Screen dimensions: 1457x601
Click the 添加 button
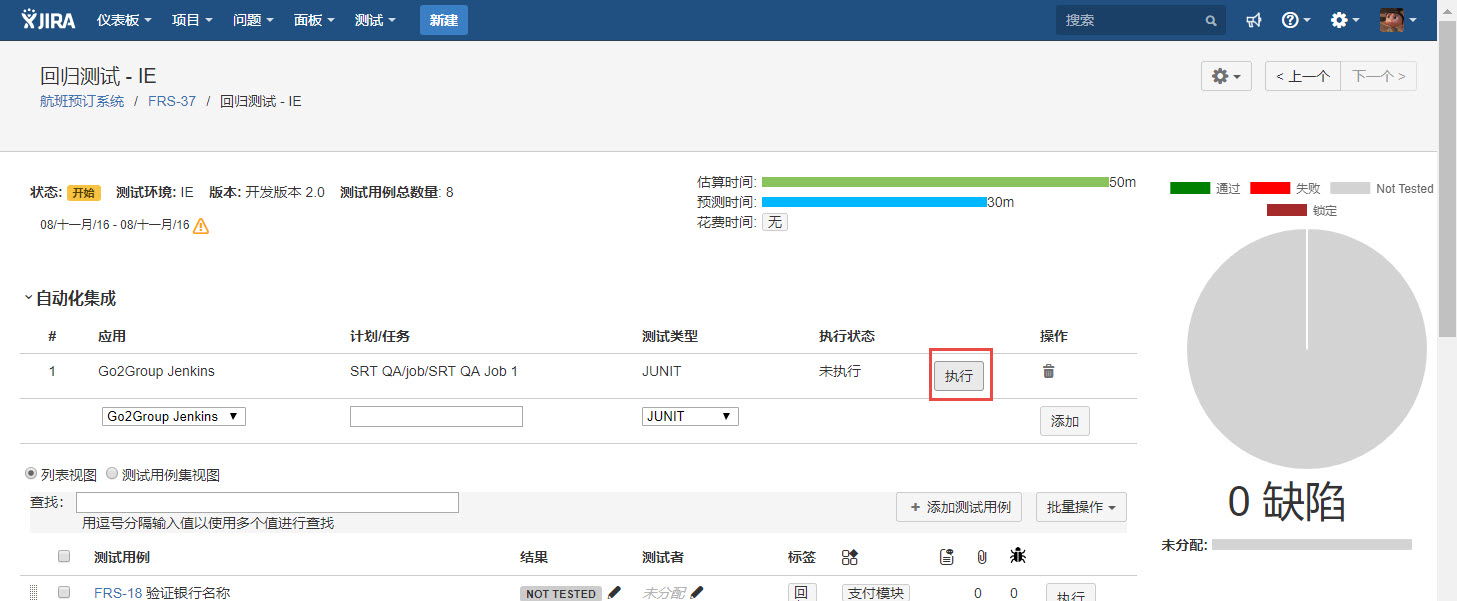[x=1065, y=421]
